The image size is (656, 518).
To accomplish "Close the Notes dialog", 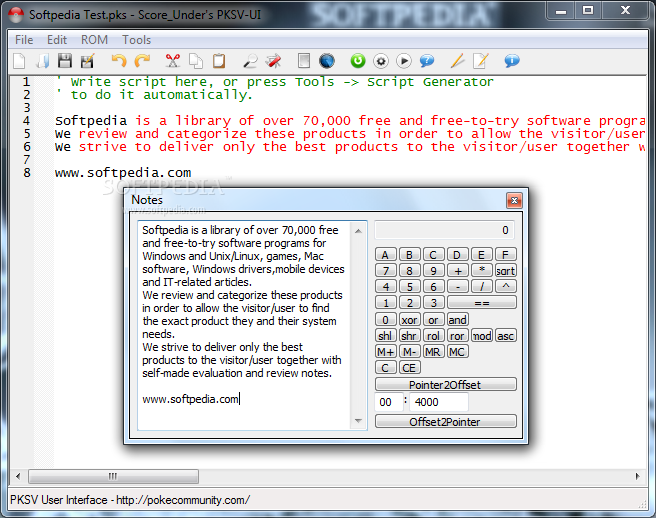I will click(514, 201).
